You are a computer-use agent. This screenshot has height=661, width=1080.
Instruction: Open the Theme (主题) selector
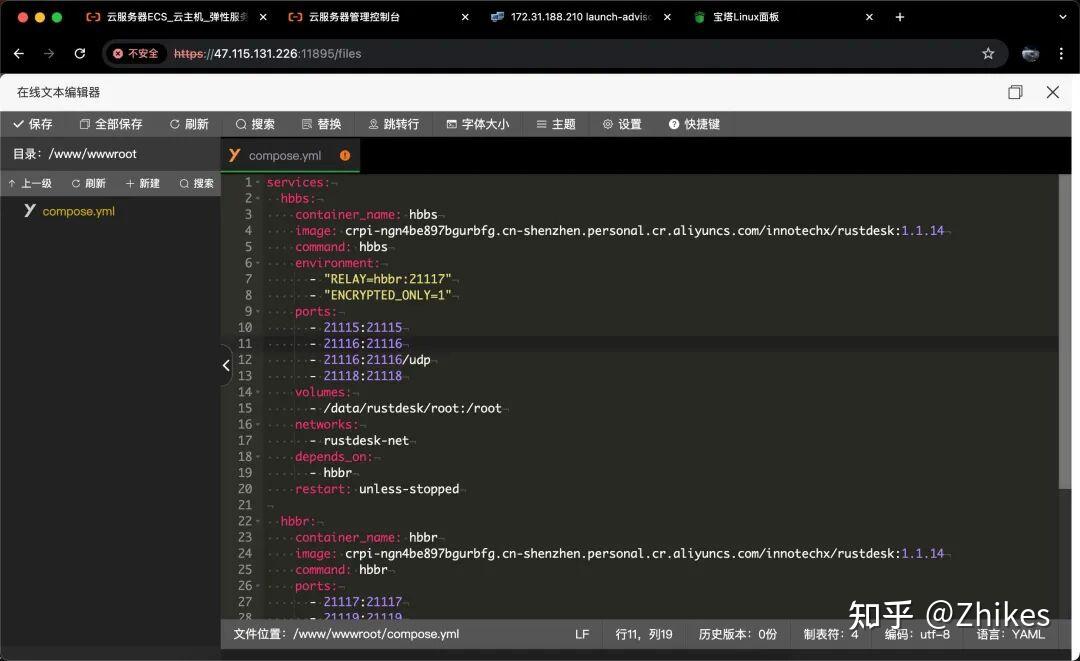[556, 124]
